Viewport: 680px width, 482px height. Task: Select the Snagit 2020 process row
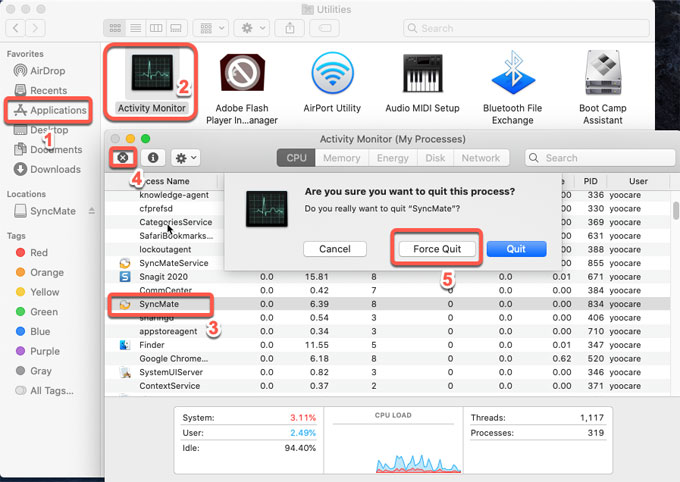click(x=389, y=277)
